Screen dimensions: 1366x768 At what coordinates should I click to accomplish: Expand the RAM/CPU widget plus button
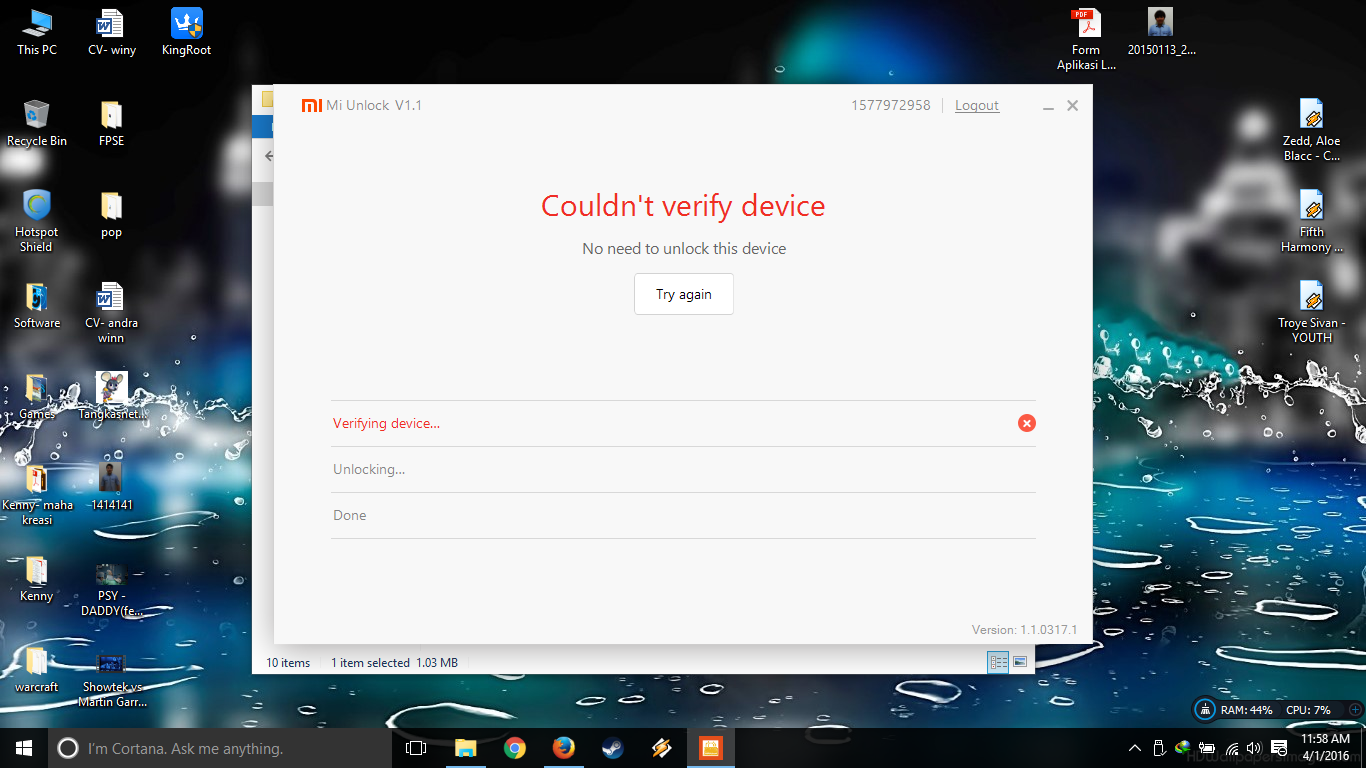point(1354,710)
